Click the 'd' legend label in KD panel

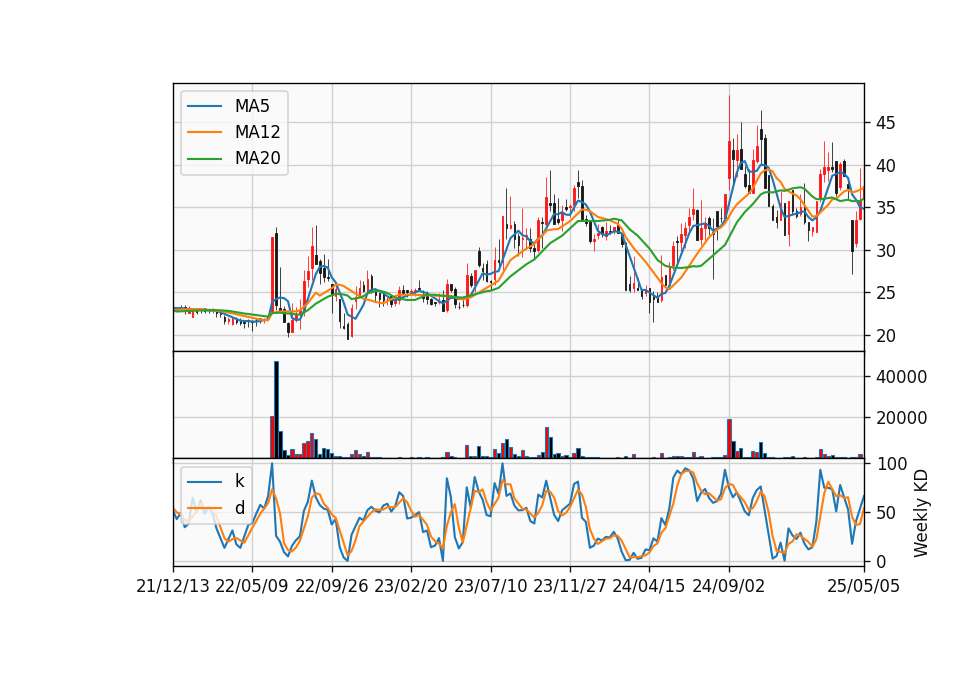239,508
